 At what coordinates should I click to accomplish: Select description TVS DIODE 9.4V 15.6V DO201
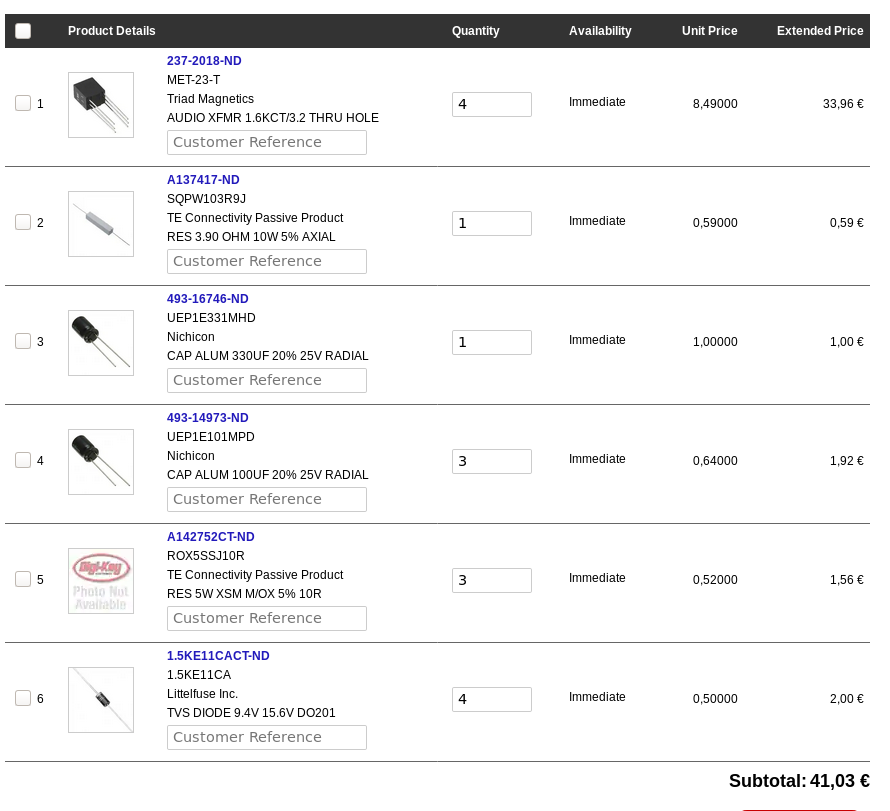(251, 713)
